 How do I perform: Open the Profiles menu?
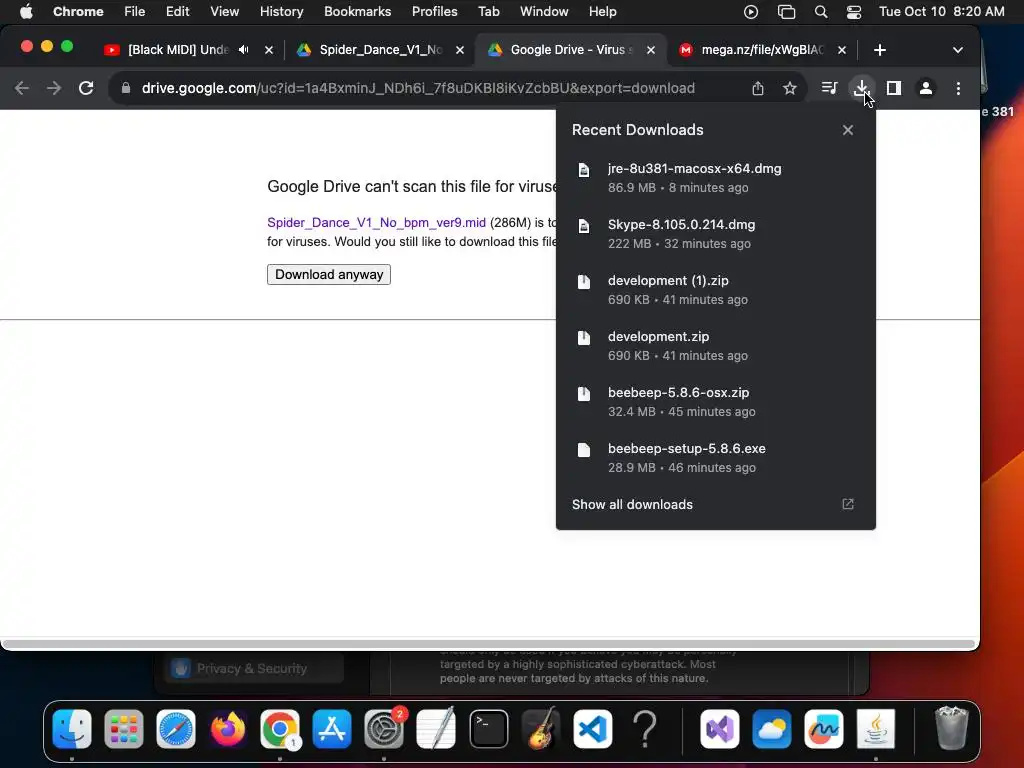(434, 11)
